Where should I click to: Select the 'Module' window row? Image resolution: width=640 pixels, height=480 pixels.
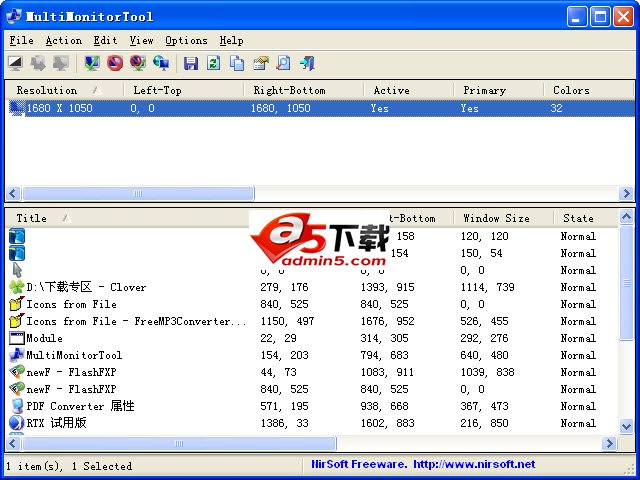click(312, 338)
